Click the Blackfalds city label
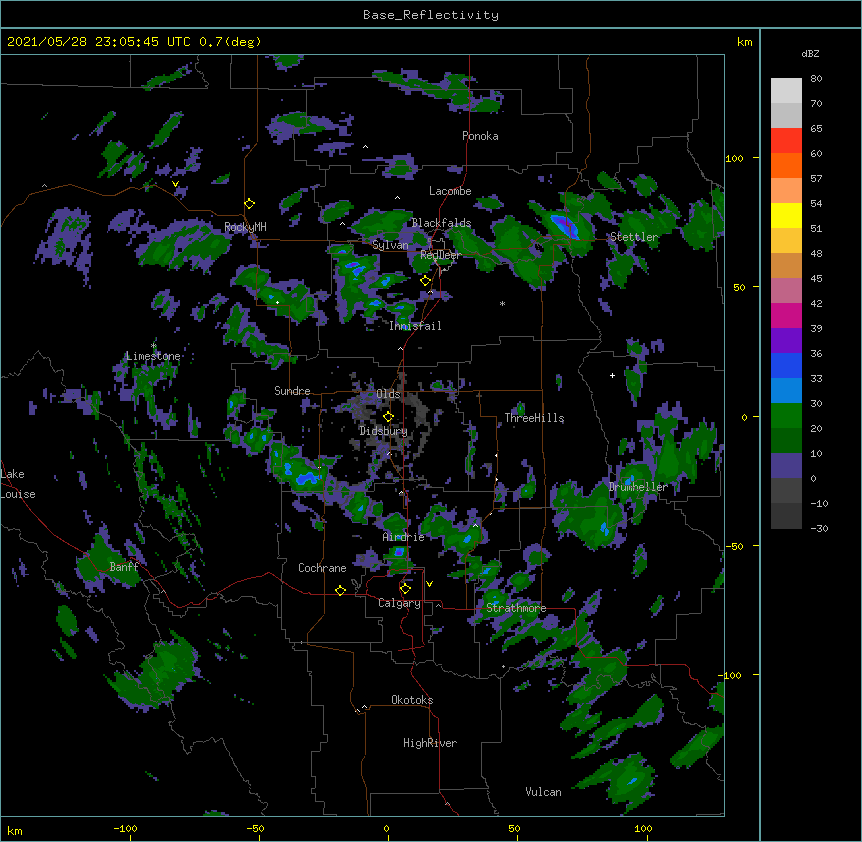Screen dimensions: 862x842 pyautogui.click(x=441, y=223)
